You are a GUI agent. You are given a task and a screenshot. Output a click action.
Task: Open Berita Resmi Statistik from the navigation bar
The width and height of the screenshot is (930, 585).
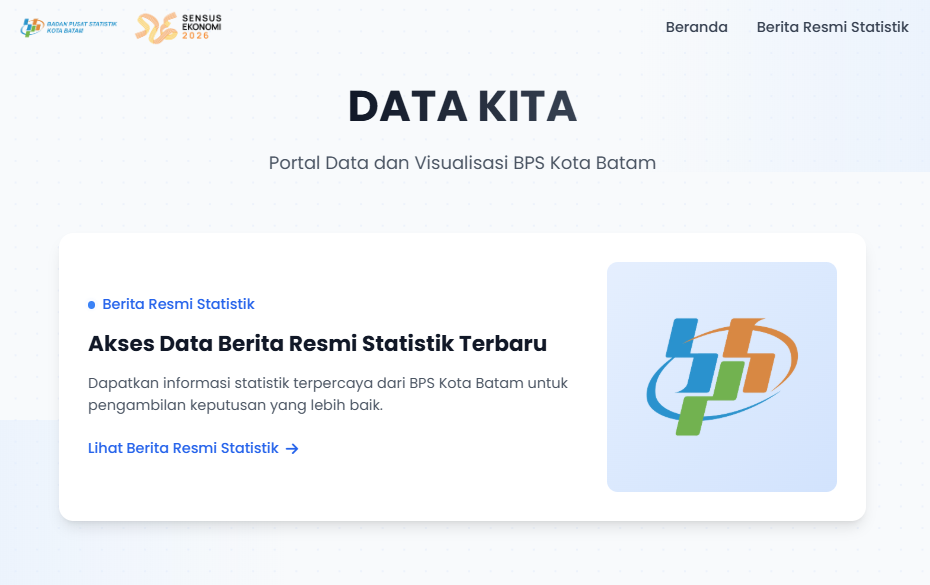coord(833,27)
